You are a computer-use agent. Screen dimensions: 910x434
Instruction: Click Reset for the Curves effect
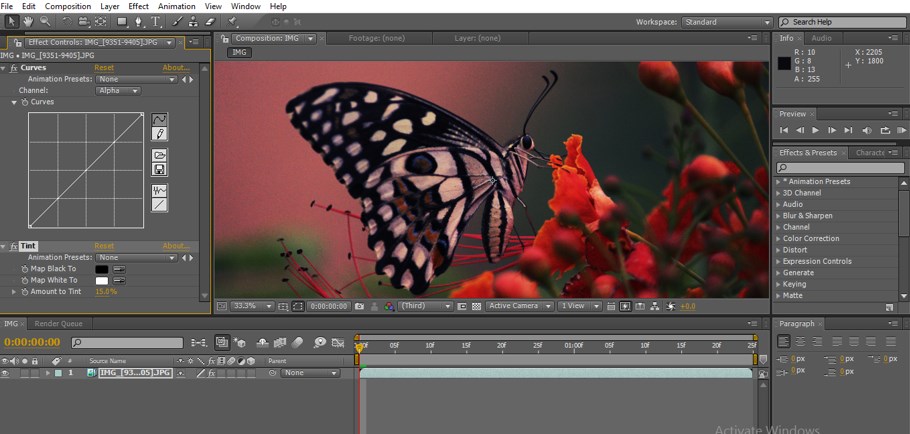pos(104,68)
